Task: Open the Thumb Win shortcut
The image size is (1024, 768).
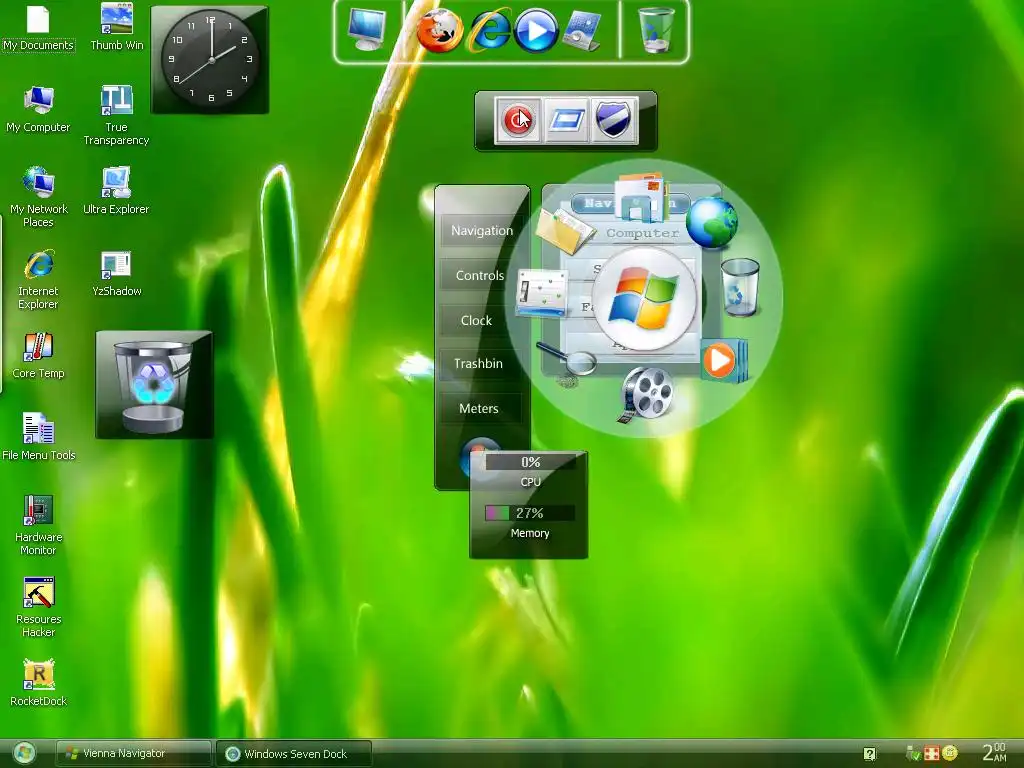Action: (x=116, y=27)
